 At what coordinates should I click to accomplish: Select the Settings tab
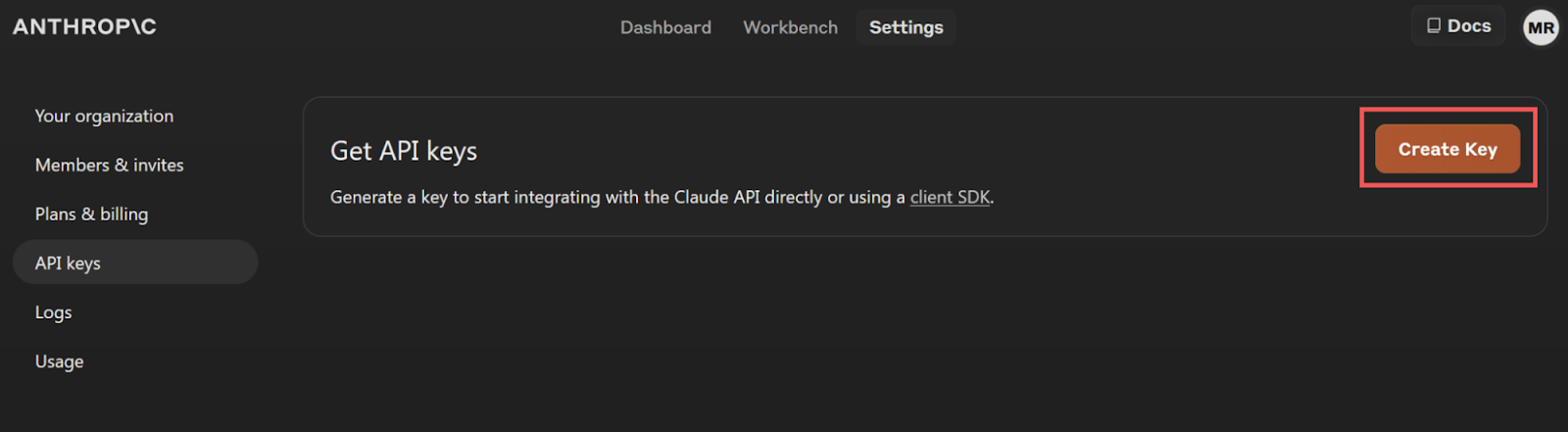point(906,27)
